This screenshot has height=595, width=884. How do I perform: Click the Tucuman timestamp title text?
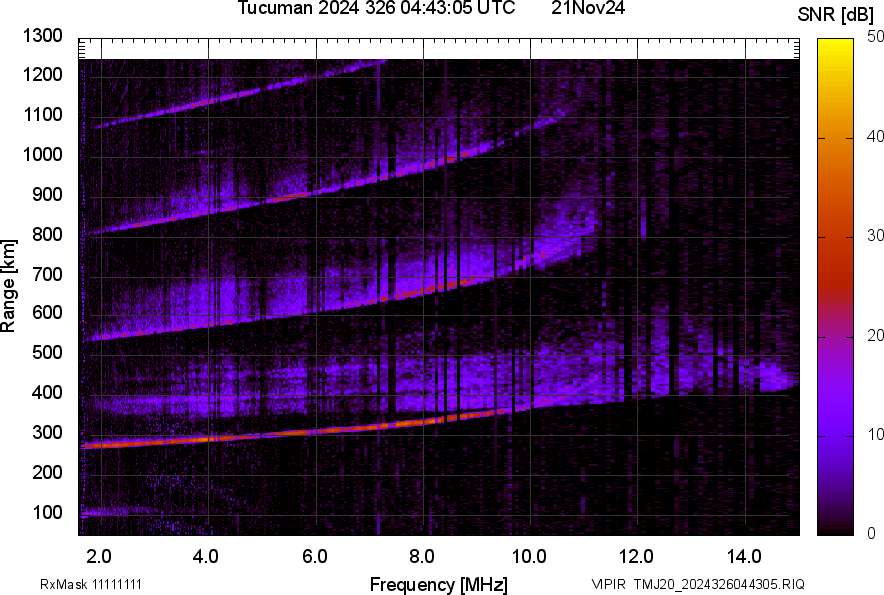point(377,9)
